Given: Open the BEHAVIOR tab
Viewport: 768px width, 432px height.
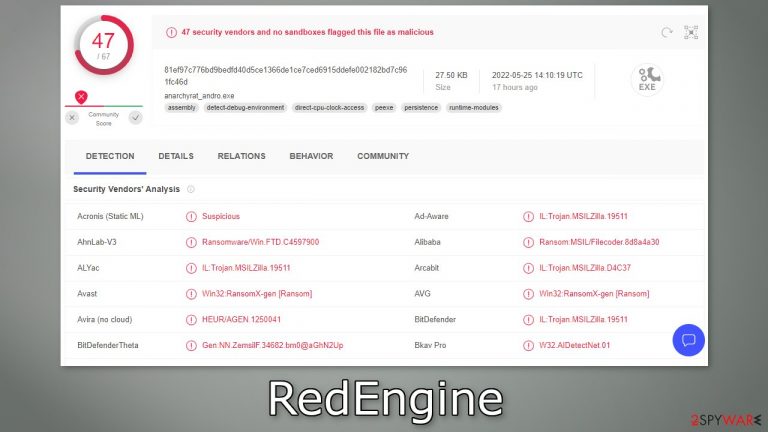Looking at the screenshot, I should 311,156.
